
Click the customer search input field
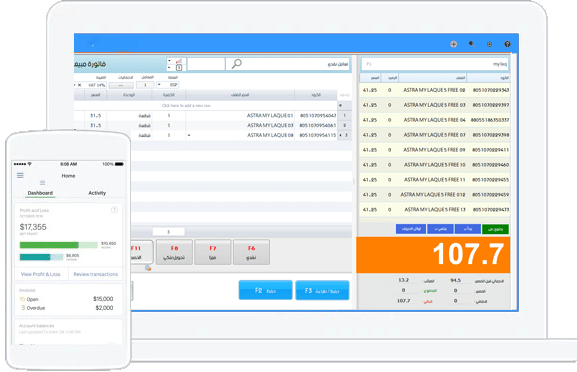[288, 64]
